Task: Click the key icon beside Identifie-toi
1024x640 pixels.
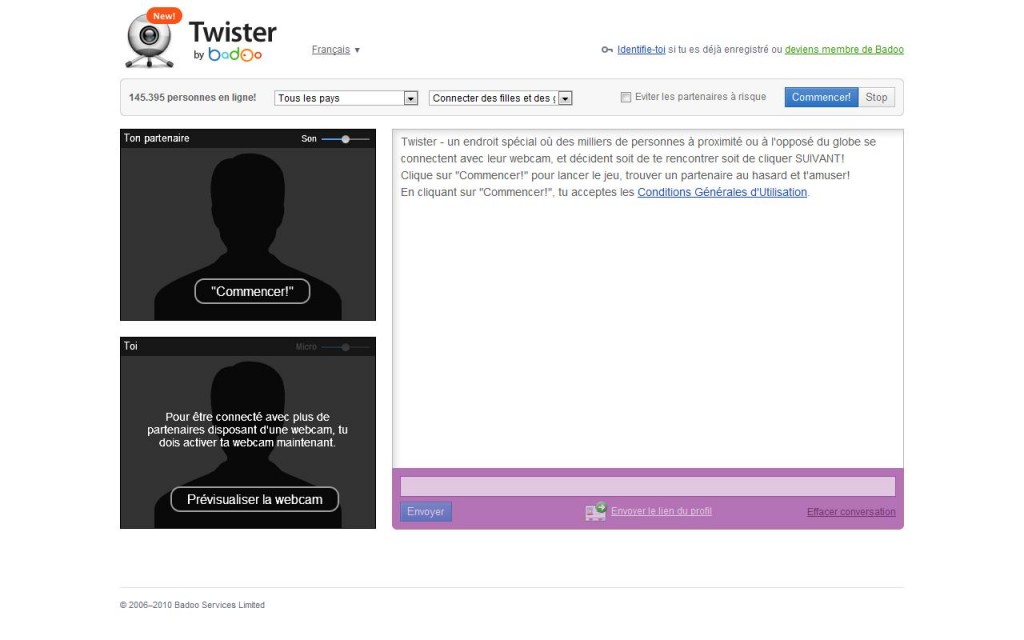Action: pyautogui.click(x=607, y=50)
